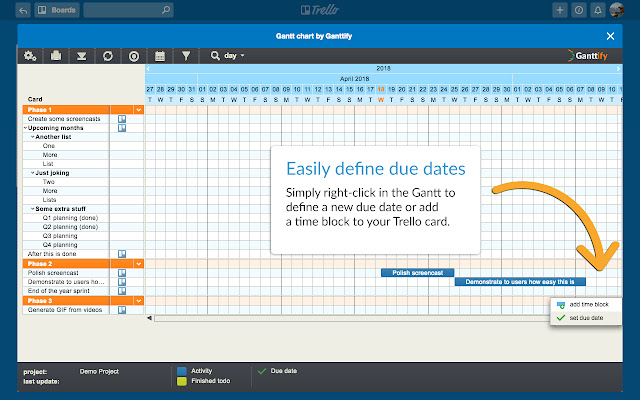Click the Demonstrate to users time block bar

point(520,282)
